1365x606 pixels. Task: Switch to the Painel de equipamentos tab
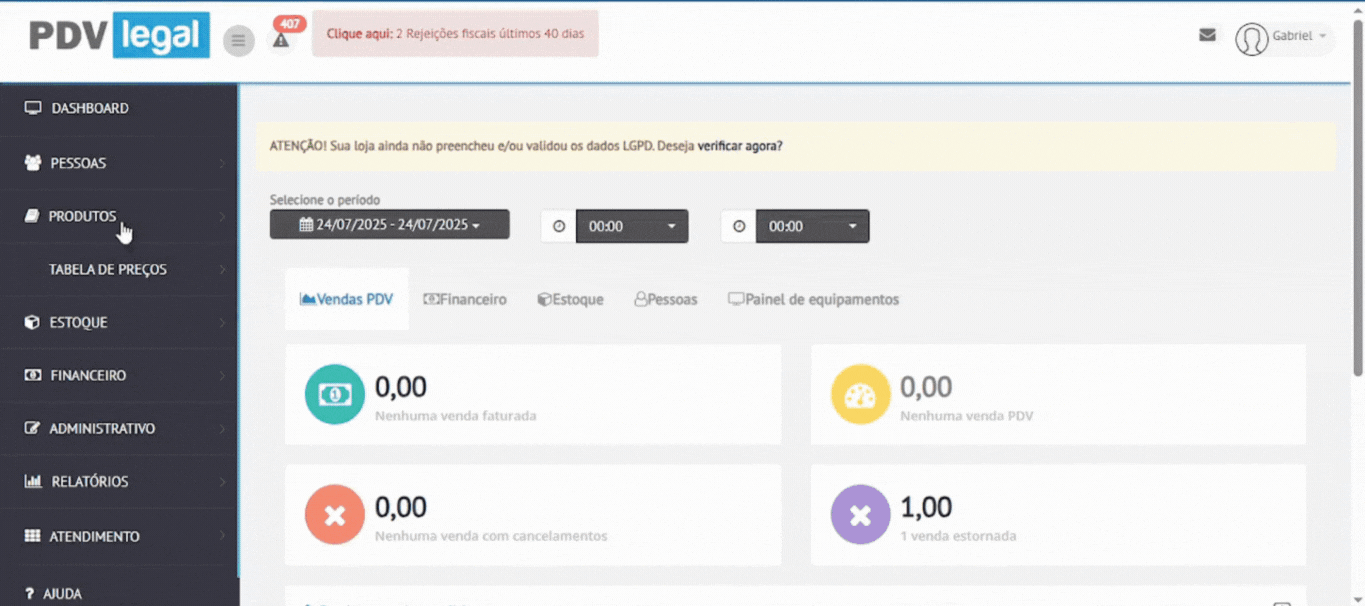pos(813,299)
